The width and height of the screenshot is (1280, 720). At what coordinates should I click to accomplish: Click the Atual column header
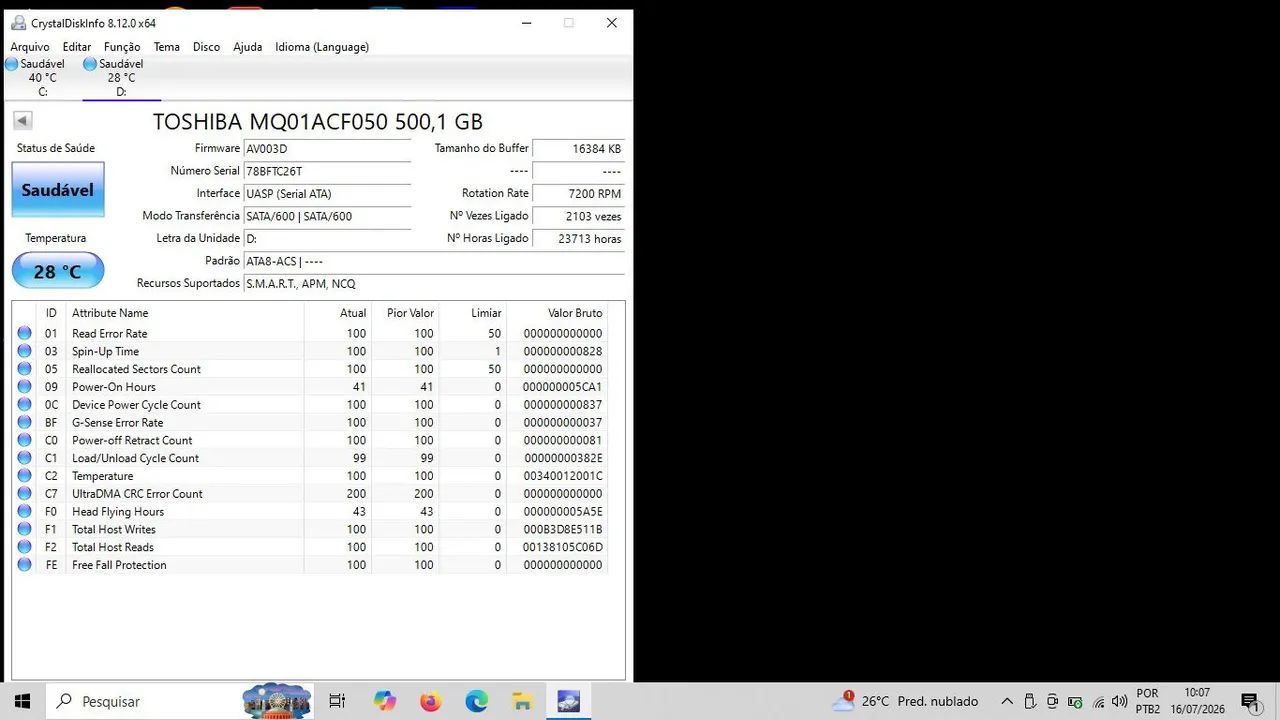(x=338, y=313)
